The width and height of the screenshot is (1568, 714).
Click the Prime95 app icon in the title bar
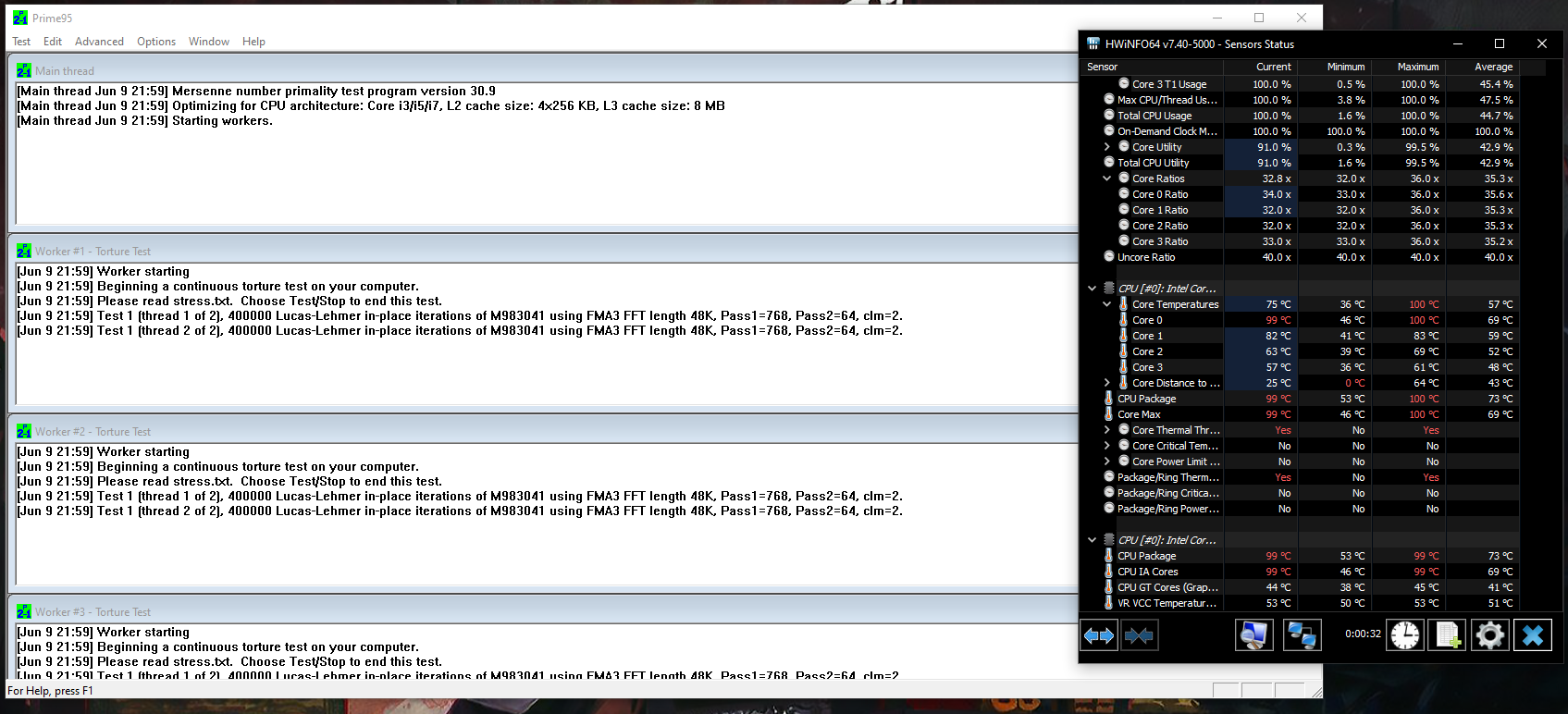[x=20, y=18]
